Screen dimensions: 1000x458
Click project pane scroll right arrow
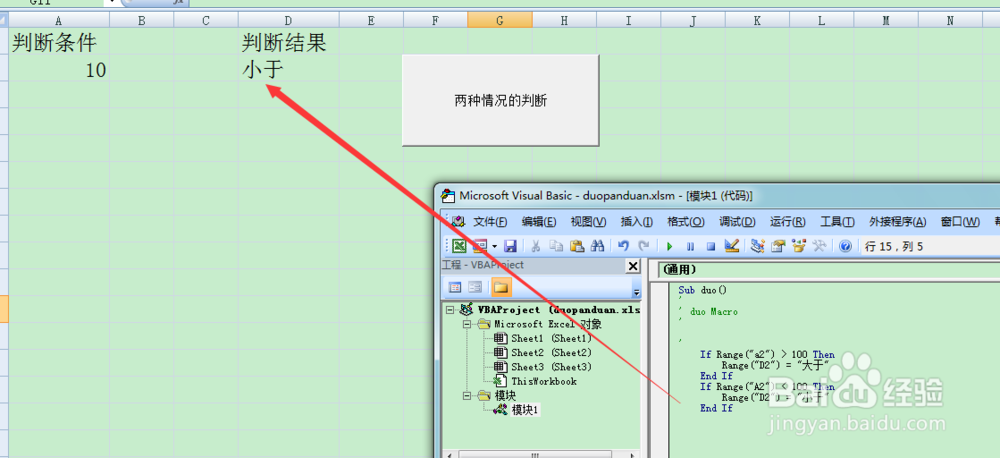[633, 455]
